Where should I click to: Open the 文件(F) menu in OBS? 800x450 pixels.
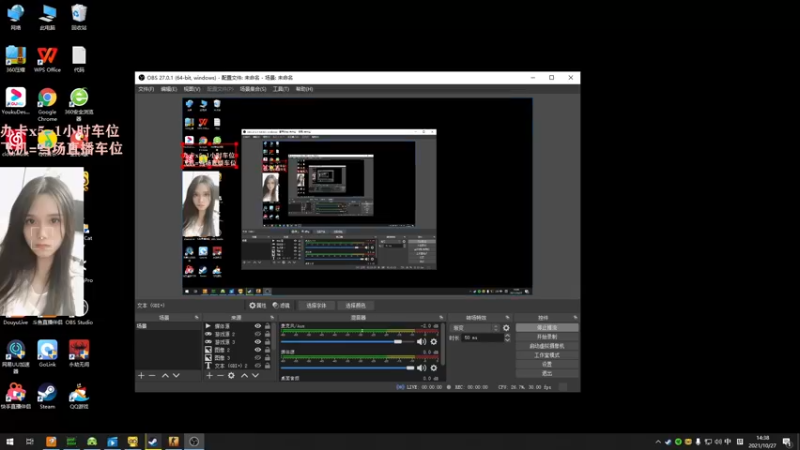[x=146, y=89]
